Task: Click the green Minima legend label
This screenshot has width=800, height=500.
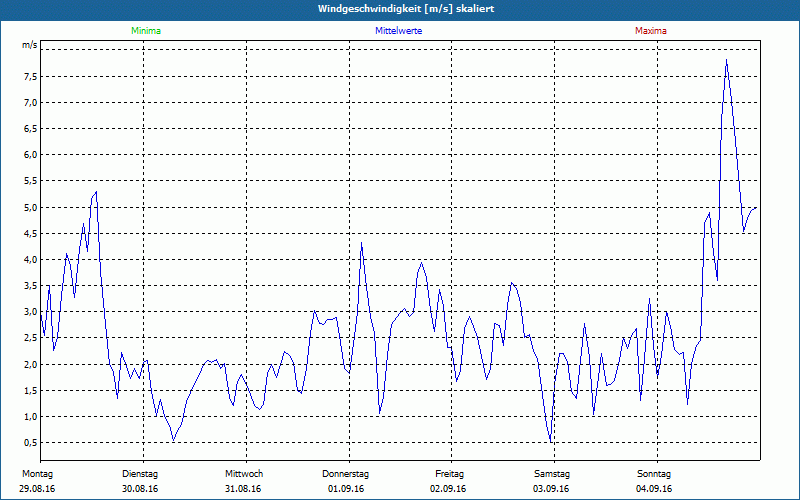Action: (146, 31)
